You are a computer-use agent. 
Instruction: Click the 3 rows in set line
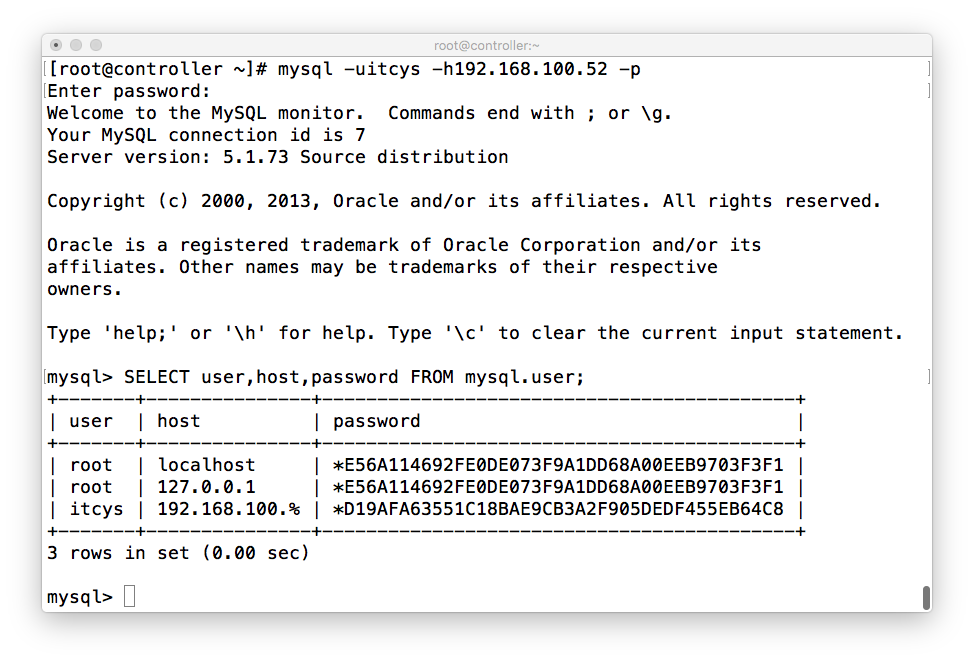coord(178,553)
